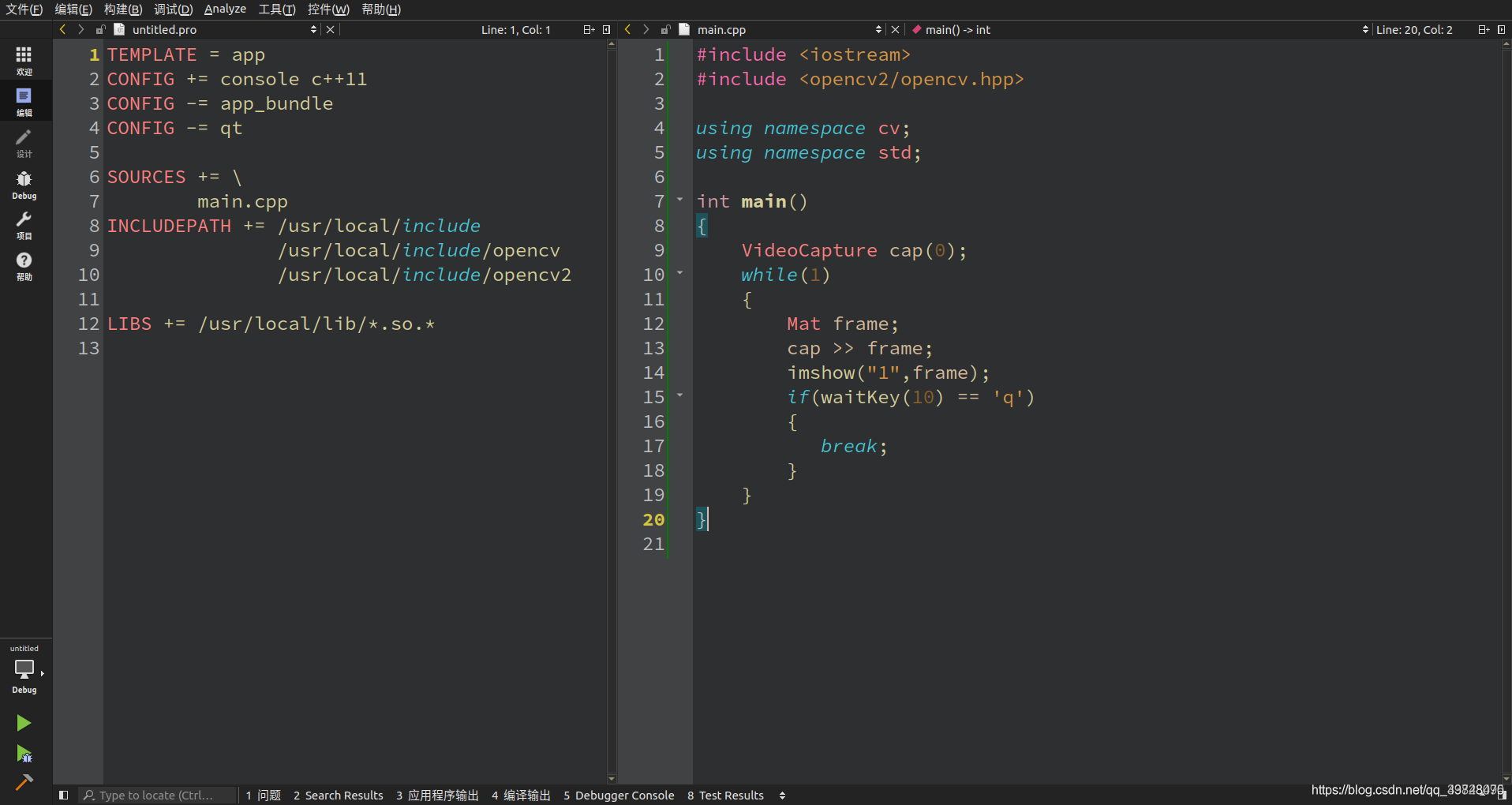Open the 设计 (Design) mode
Screen dimensions: 1512x805
point(24,143)
